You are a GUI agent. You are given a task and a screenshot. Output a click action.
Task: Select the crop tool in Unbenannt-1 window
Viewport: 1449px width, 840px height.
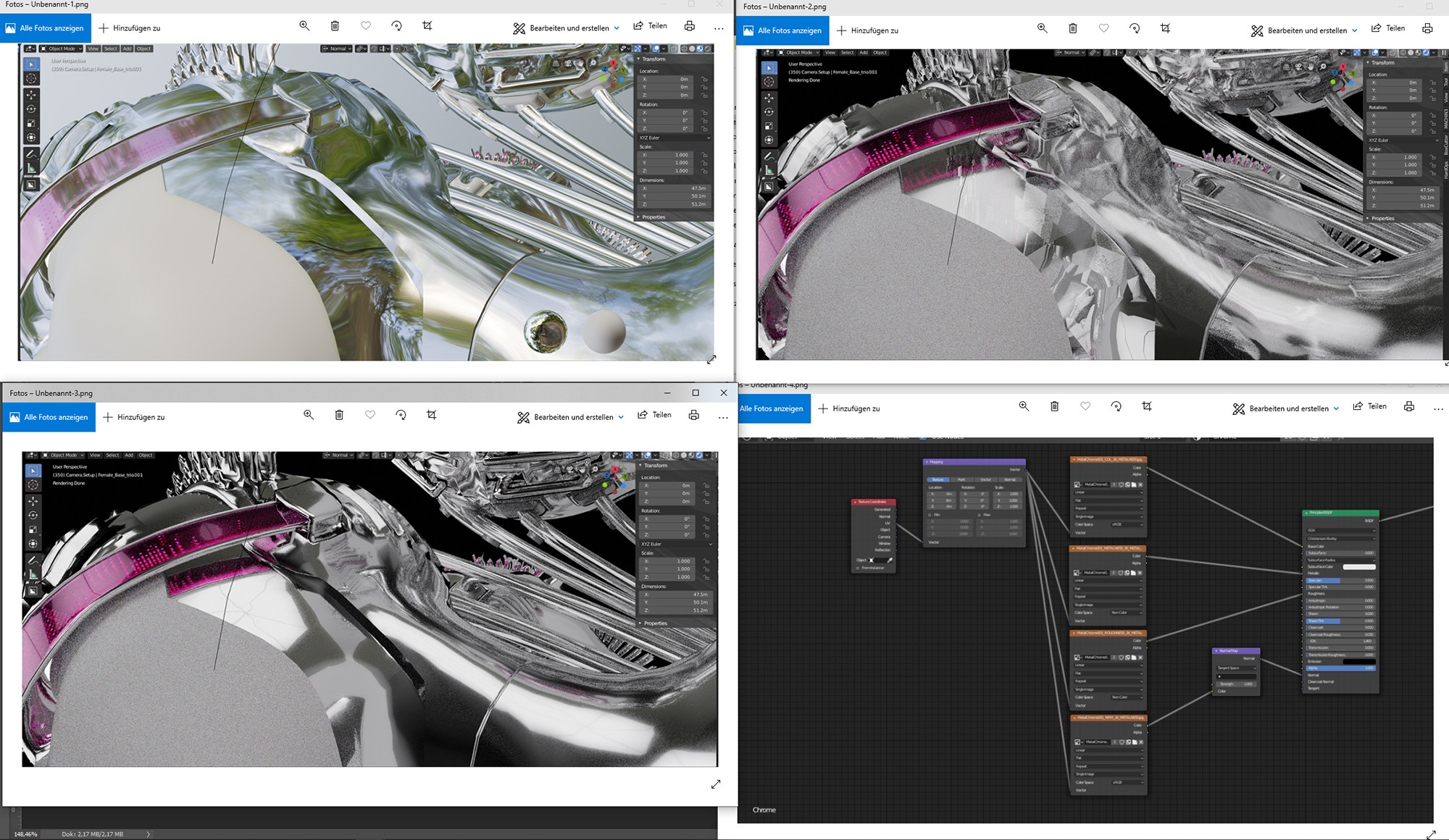(x=427, y=26)
